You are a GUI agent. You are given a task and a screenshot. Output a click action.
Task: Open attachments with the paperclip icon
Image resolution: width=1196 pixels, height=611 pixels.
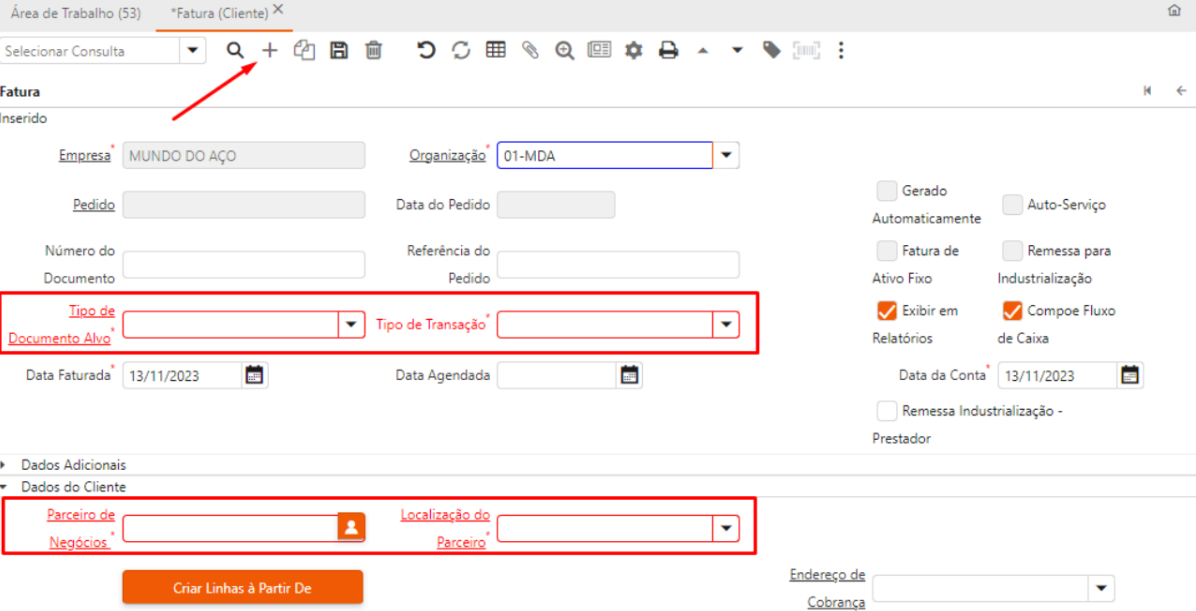(x=530, y=50)
